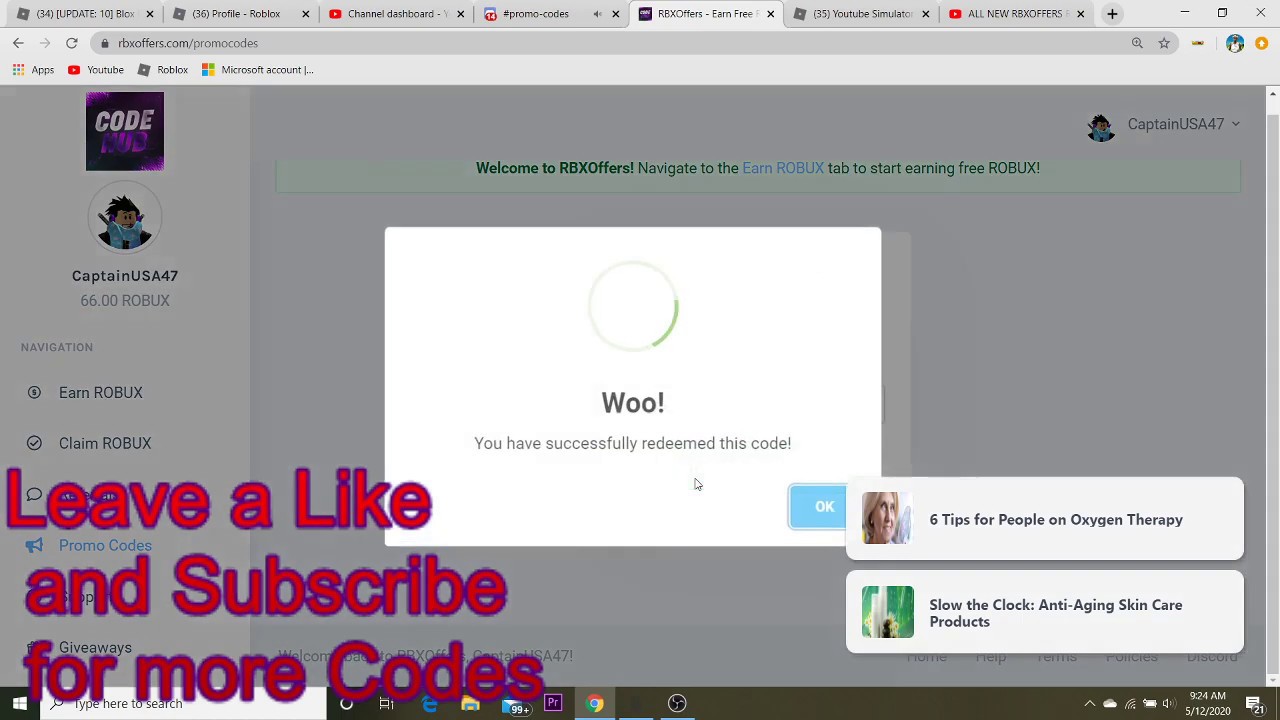Open the Oxygen Therapy tips ad

1045,519
